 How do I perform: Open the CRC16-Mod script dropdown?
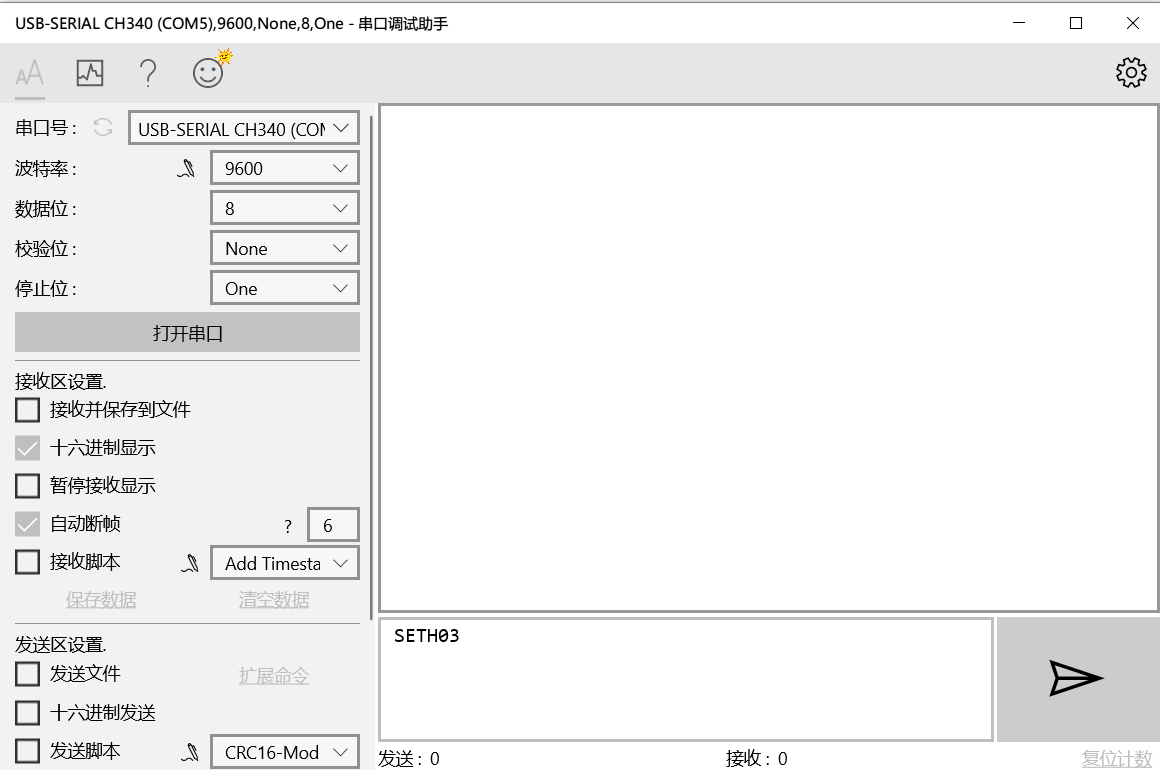coord(285,752)
